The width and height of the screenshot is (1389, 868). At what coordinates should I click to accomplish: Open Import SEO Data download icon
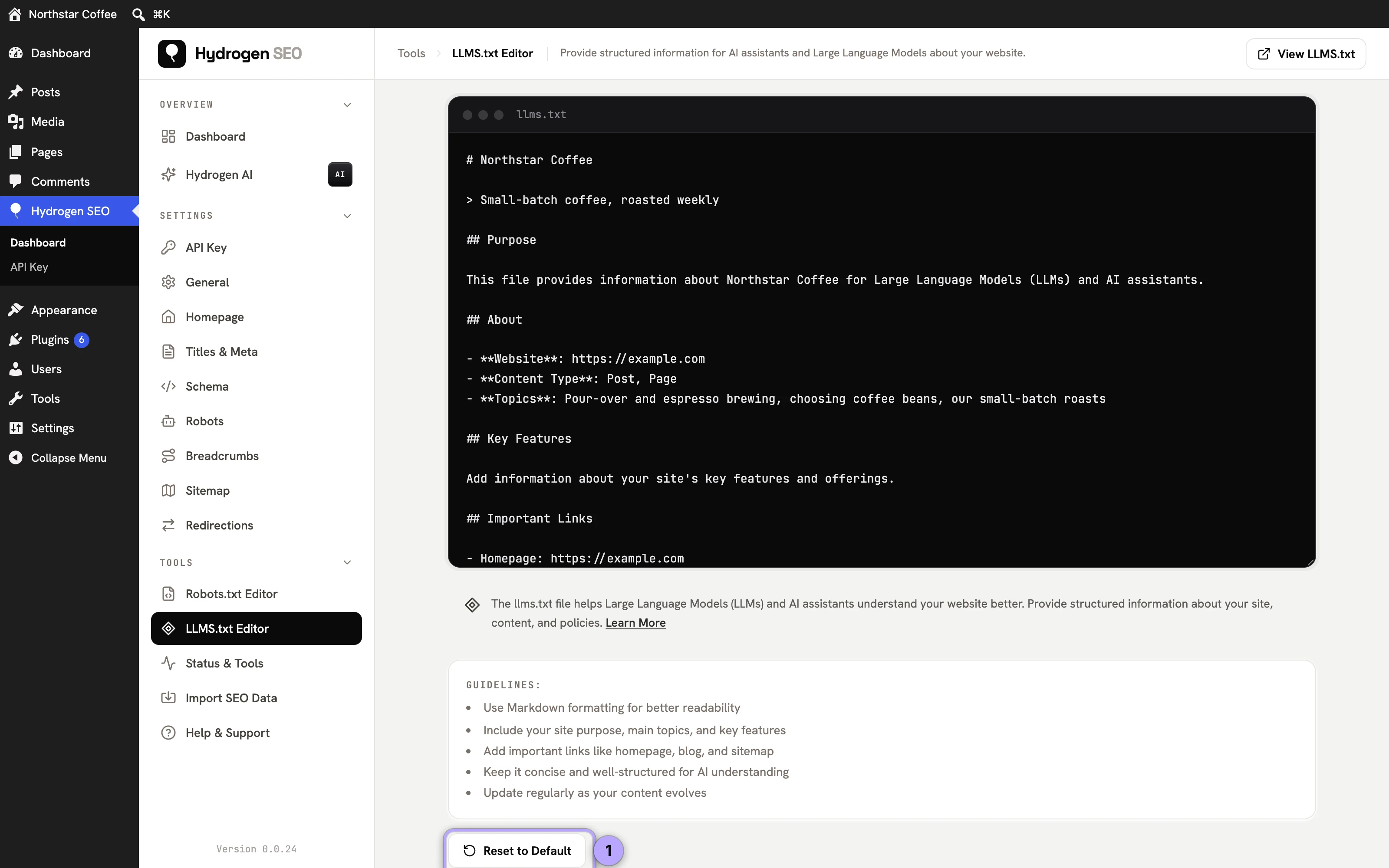click(168, 698)
